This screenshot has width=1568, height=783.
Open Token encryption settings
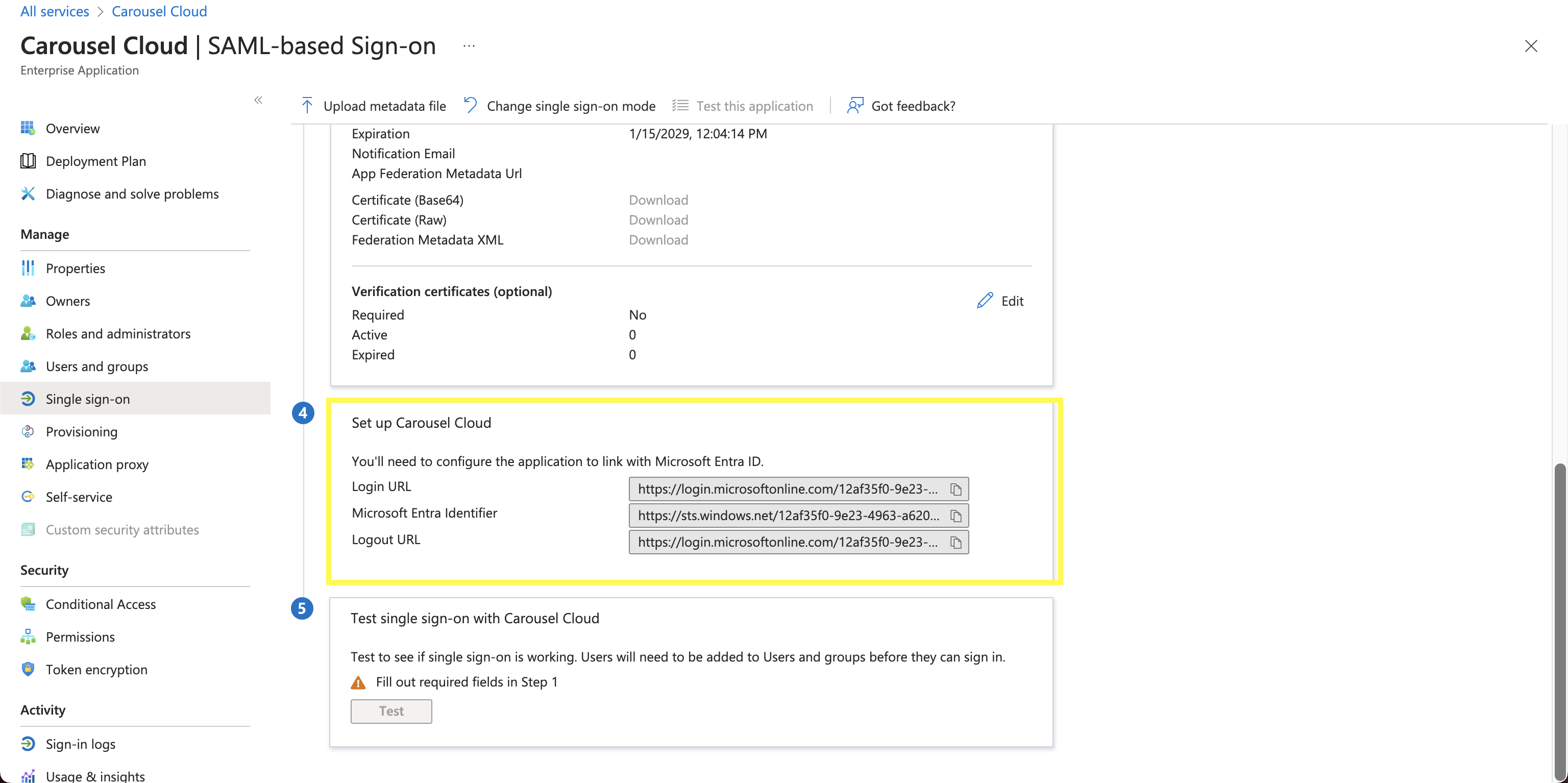pos(96,669)
